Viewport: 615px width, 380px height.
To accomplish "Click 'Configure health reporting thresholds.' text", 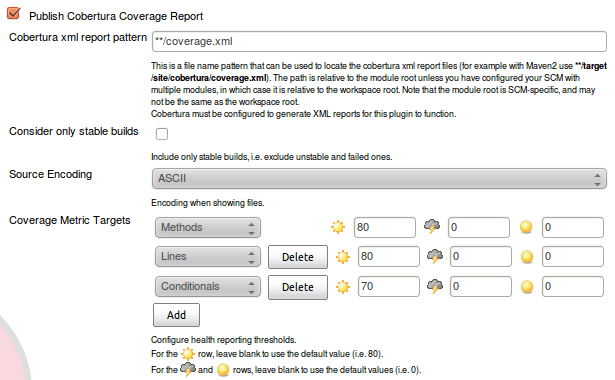I will pos(224,340).
